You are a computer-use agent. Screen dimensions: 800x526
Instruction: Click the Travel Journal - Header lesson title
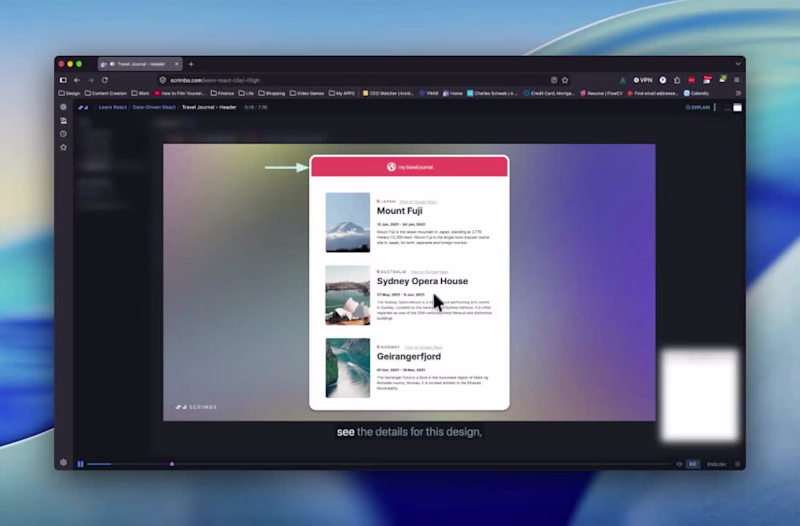coord(209,107)
